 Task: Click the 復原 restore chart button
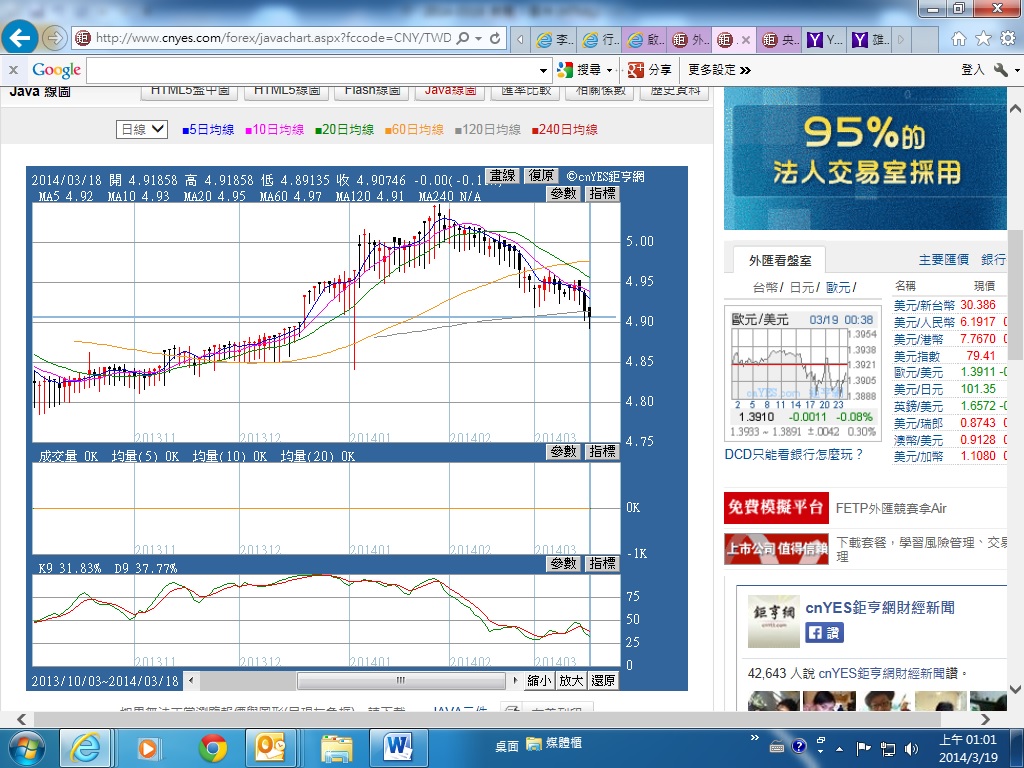(541, 176)
